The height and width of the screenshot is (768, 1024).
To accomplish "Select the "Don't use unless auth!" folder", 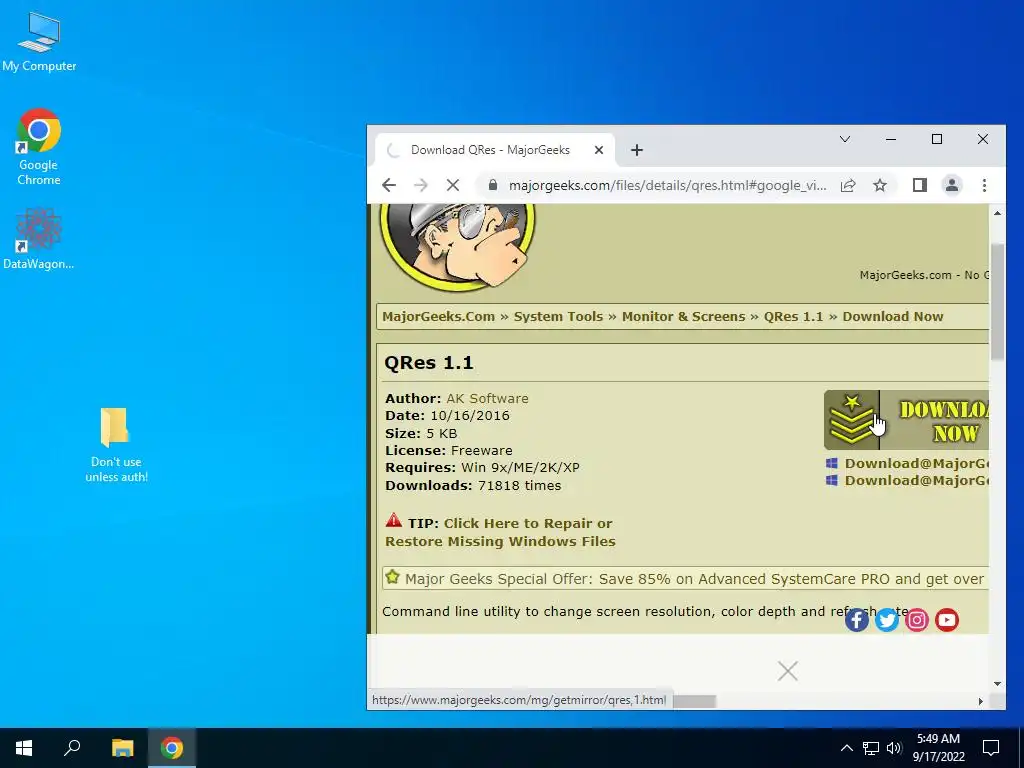I will point(116,444).
